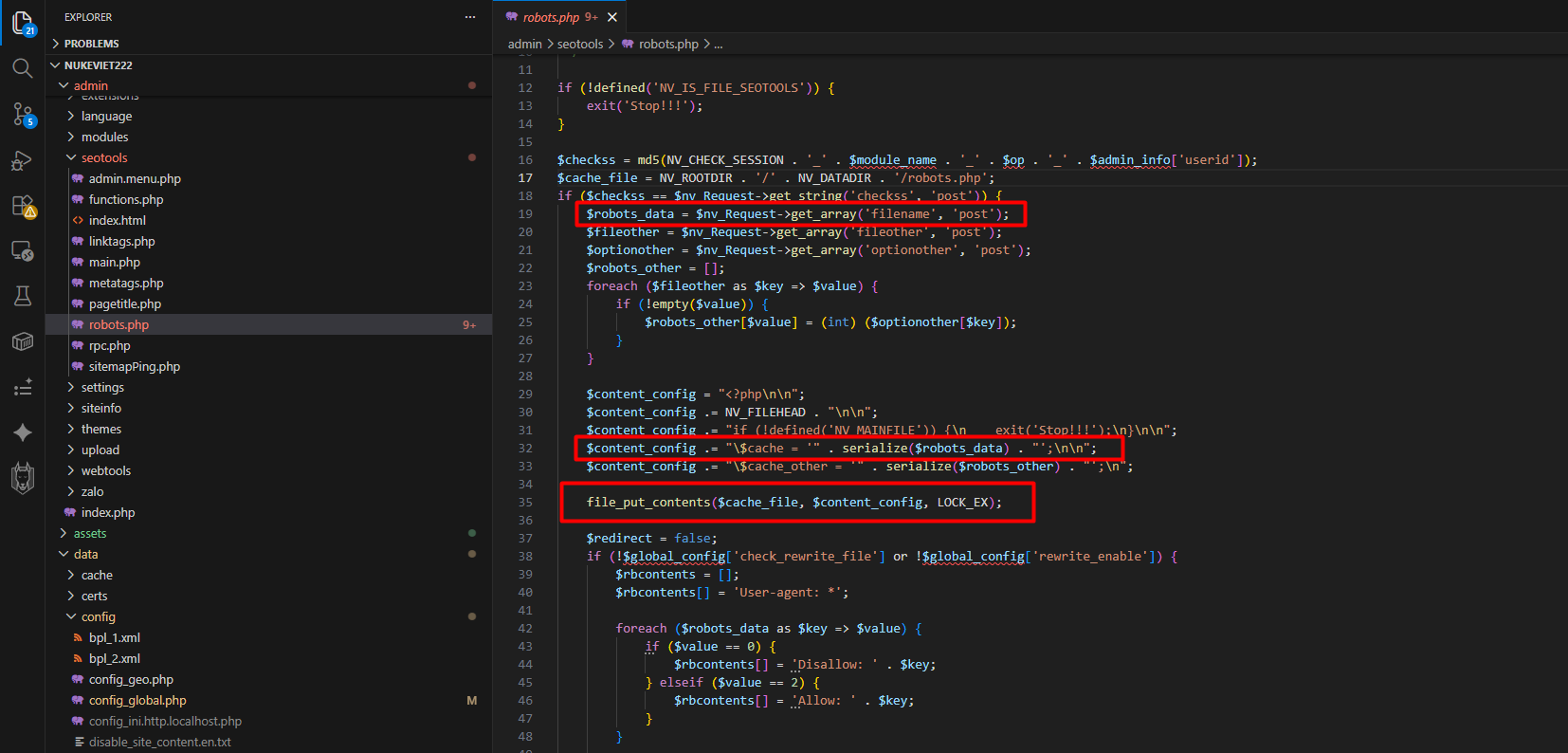Open the Testing flask icon

[x=23, y=296]
